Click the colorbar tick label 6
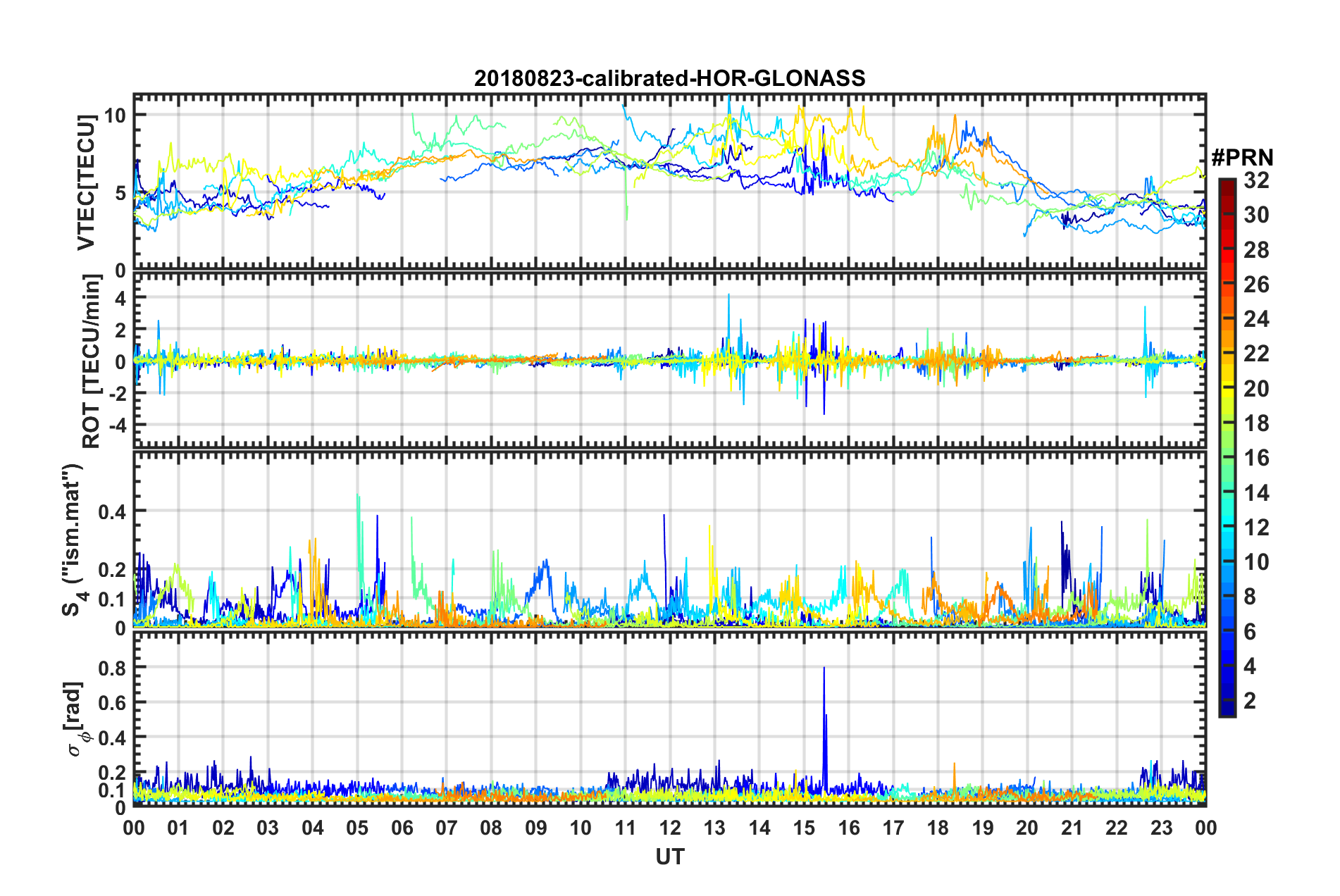The image size is (1340, 896). [1250, 632]
